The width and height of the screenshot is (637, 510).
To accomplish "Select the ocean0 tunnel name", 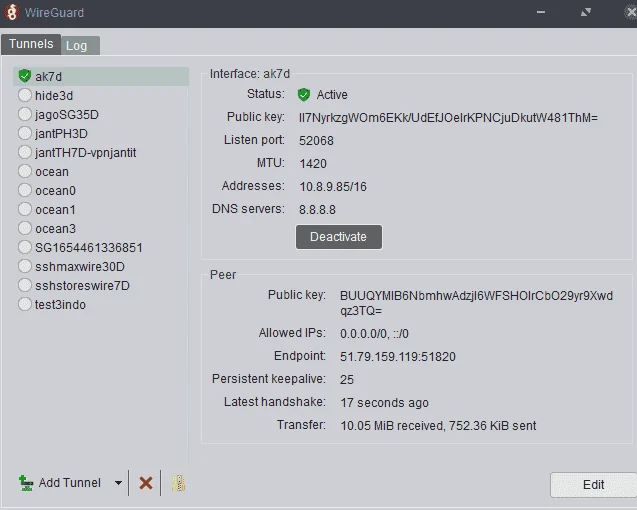I will point(55,191).
